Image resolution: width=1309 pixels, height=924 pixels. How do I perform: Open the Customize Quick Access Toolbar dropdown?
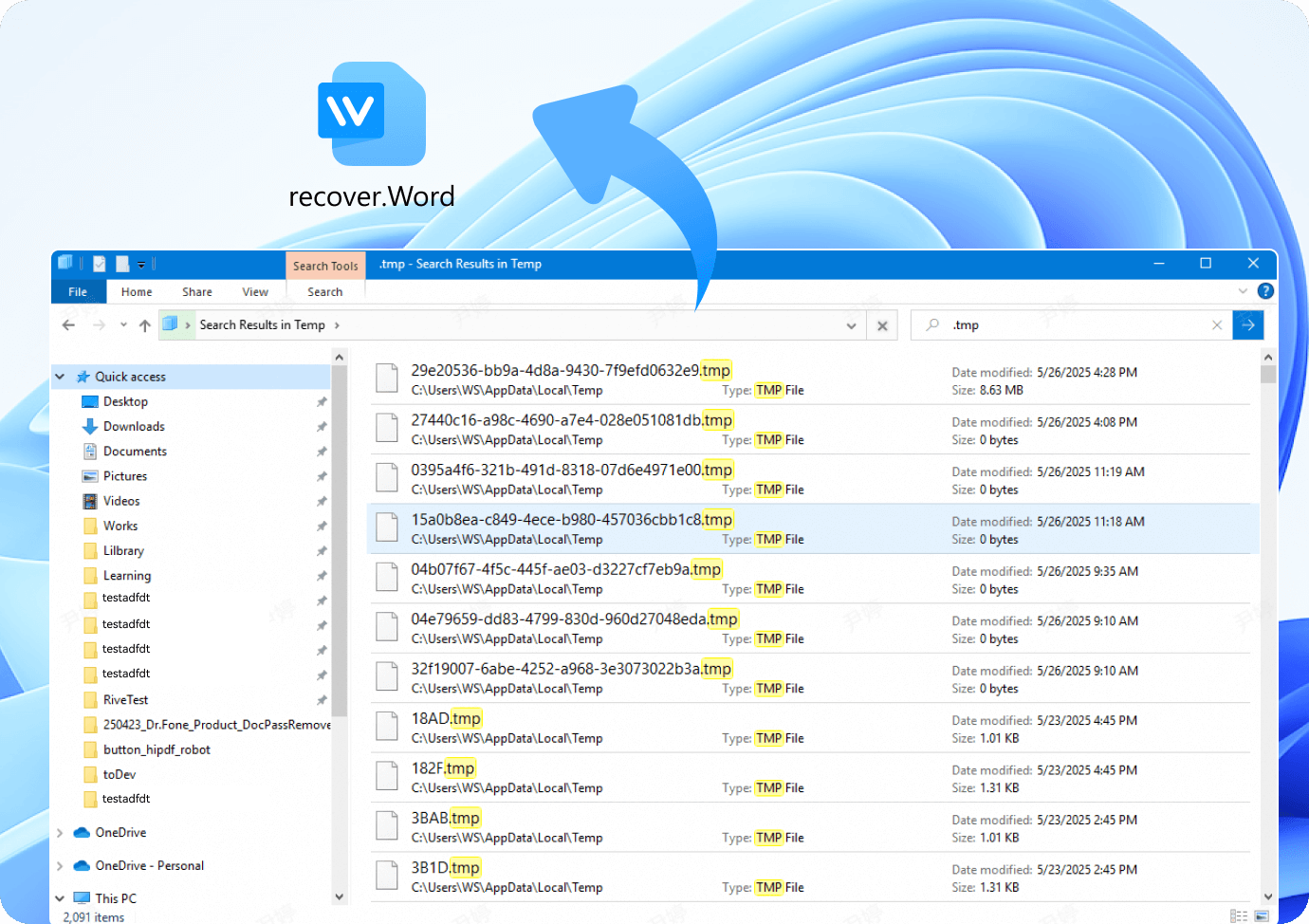tap(141, 265)
